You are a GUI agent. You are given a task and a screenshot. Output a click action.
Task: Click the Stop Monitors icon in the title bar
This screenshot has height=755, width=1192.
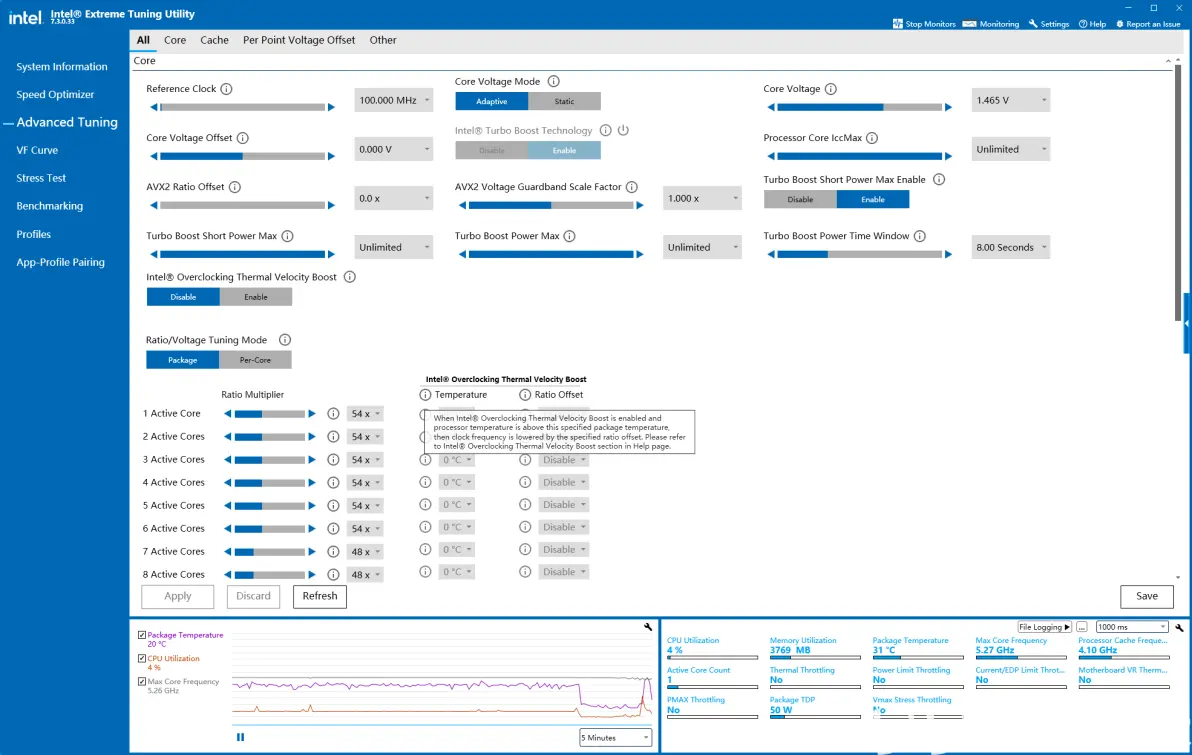(897, 24)
